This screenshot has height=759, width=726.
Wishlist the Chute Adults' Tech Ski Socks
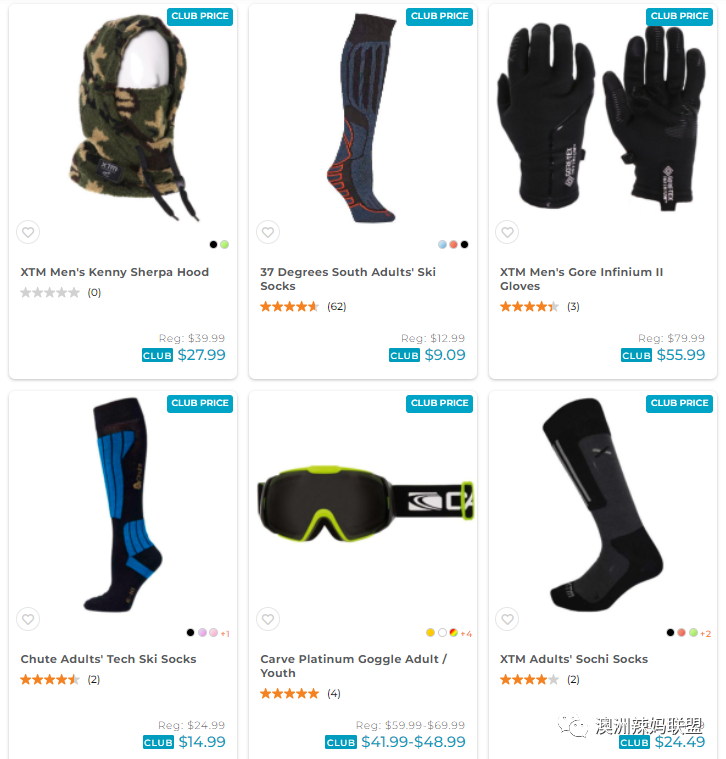coord(28,619)
